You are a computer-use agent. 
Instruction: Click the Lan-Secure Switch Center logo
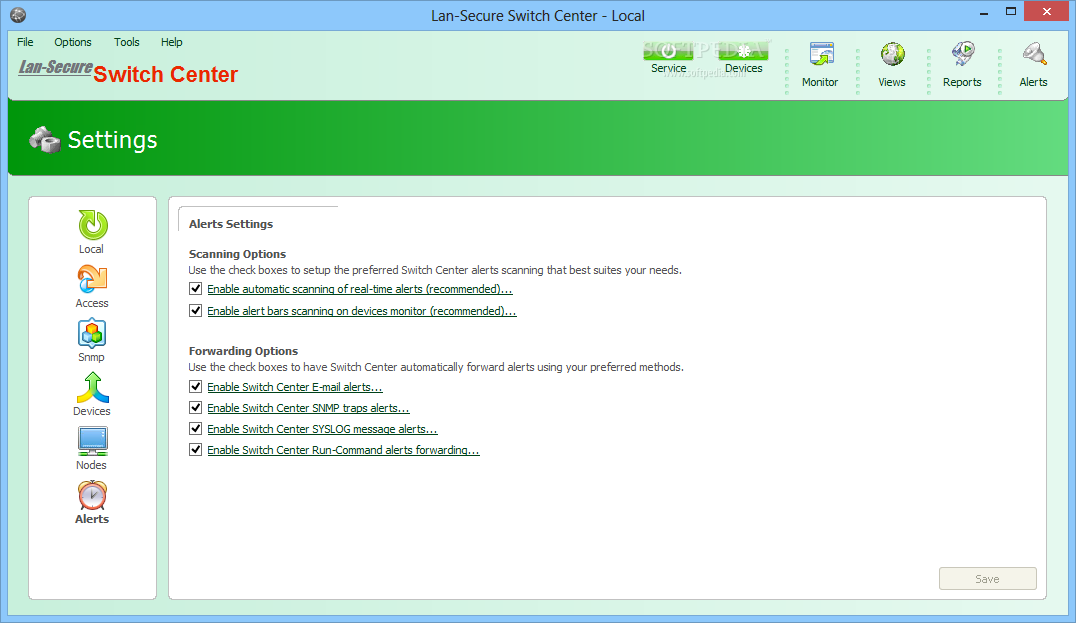[x=128, y=71]
